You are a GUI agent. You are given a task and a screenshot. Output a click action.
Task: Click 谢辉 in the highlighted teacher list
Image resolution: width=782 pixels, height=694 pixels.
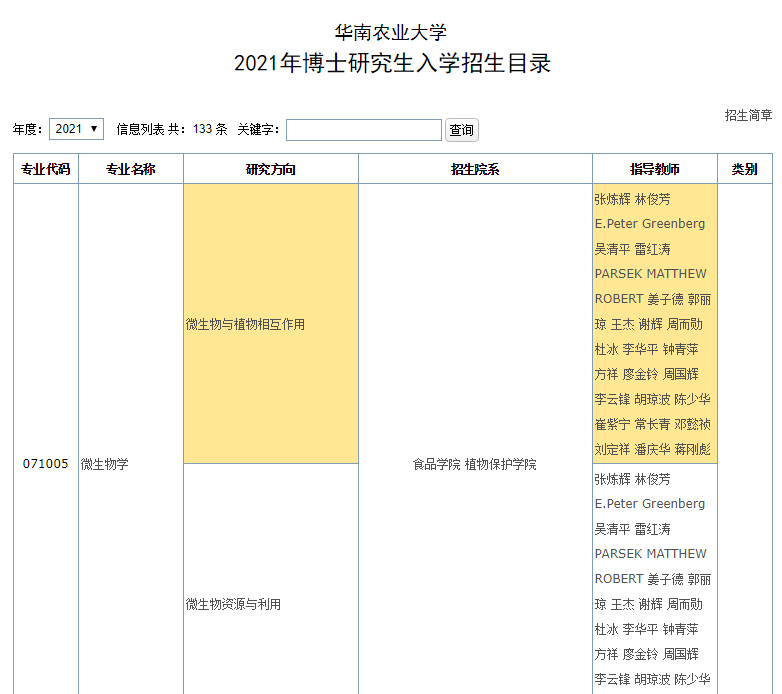[650, 324]
